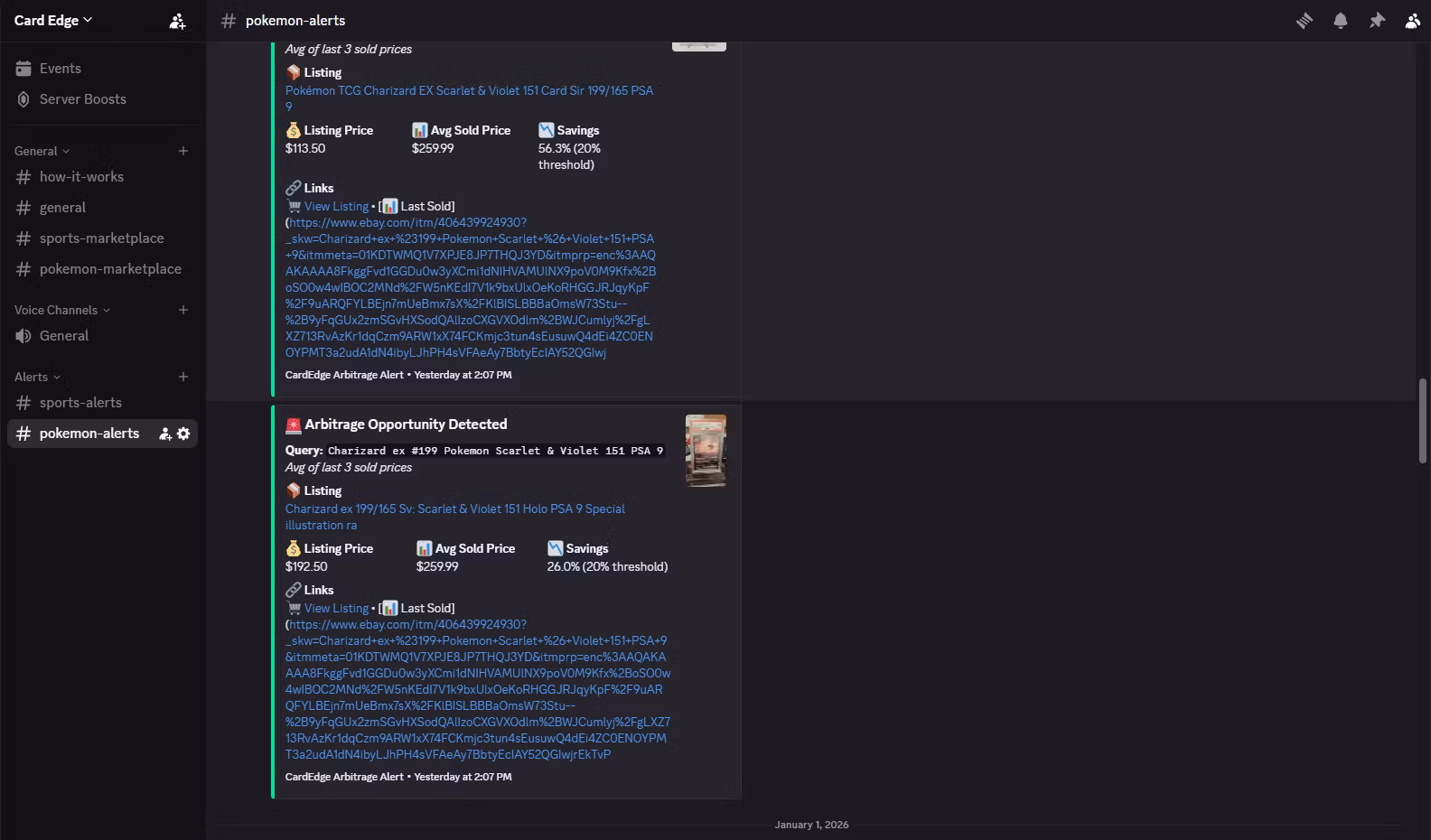Switch to the sports-alerts channel
This screenshot has height=840, width=1431.
pyautogui.click(x=103, y=403)
